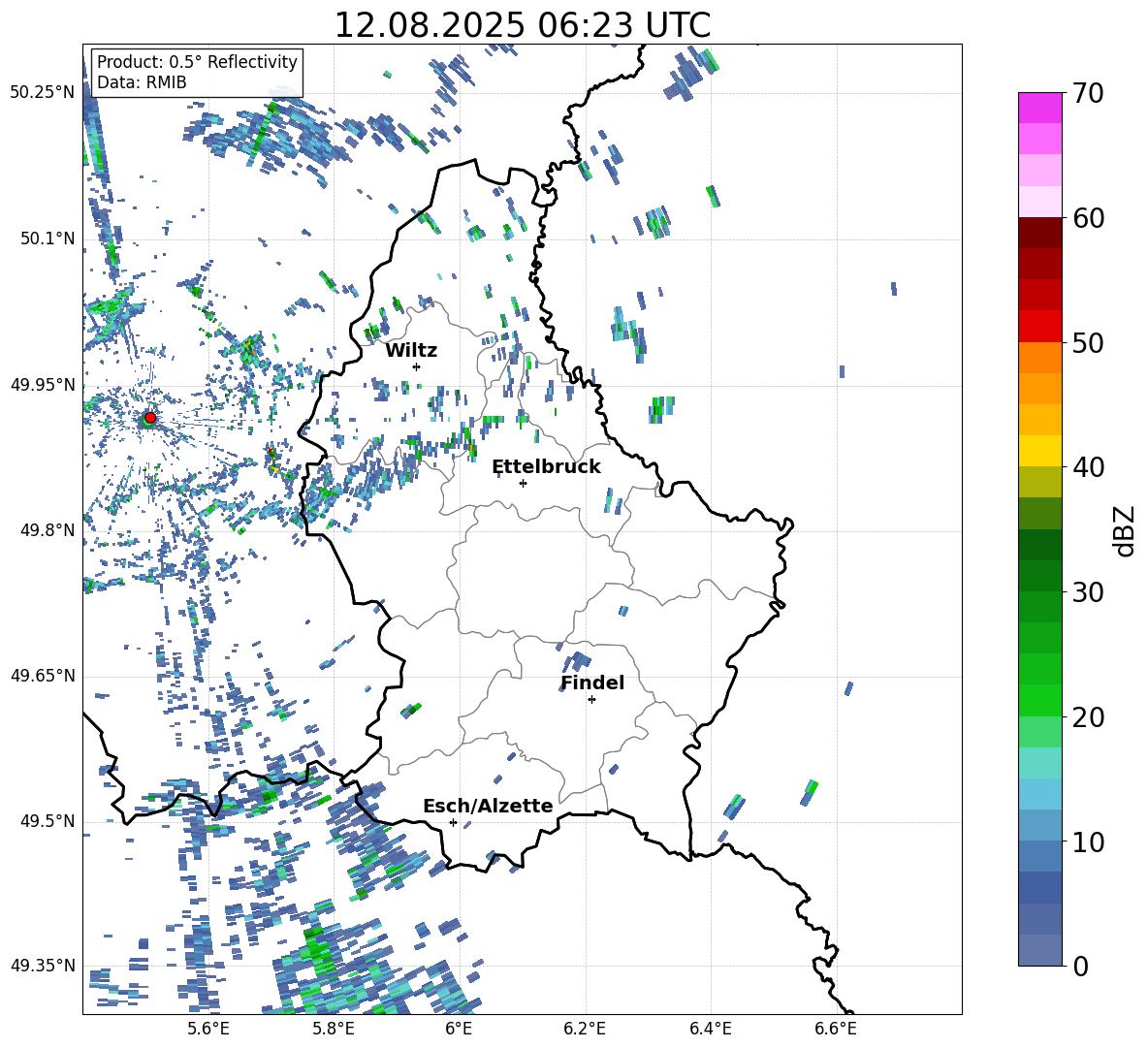Click the dark maroon colorbar segment below 60

(x=1040, y=233)
